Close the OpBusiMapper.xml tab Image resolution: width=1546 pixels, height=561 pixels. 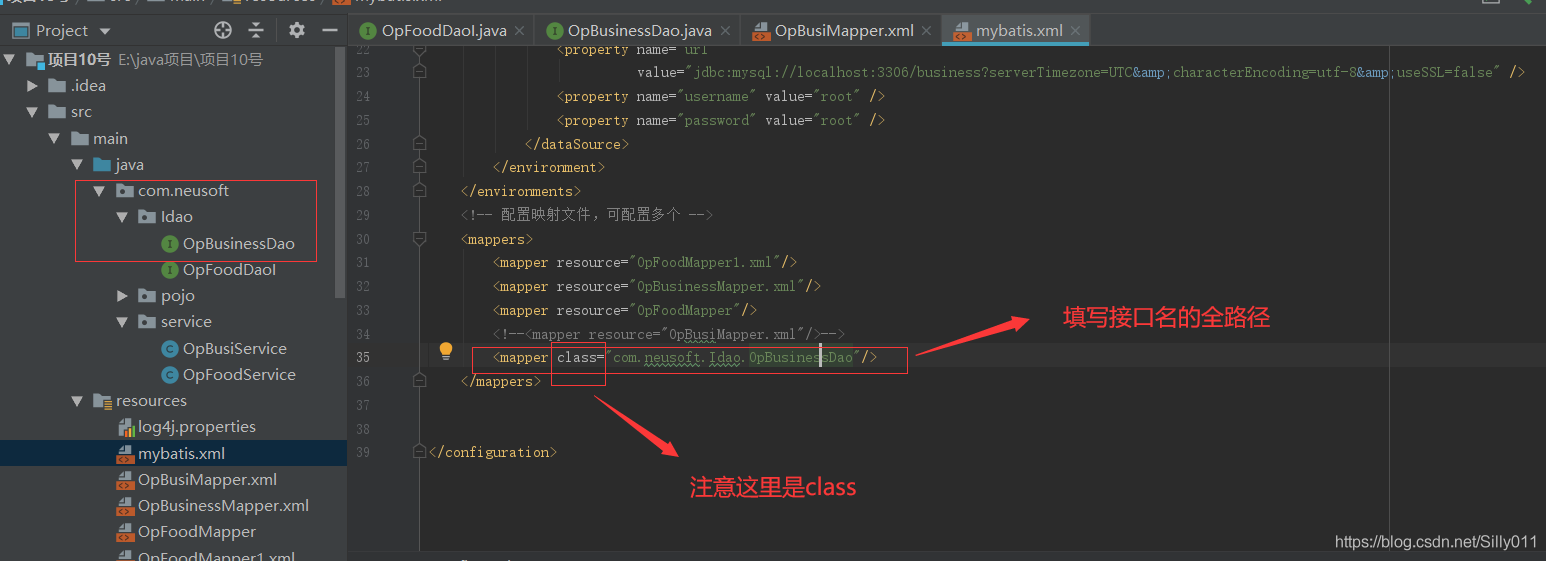click(927, 31)
